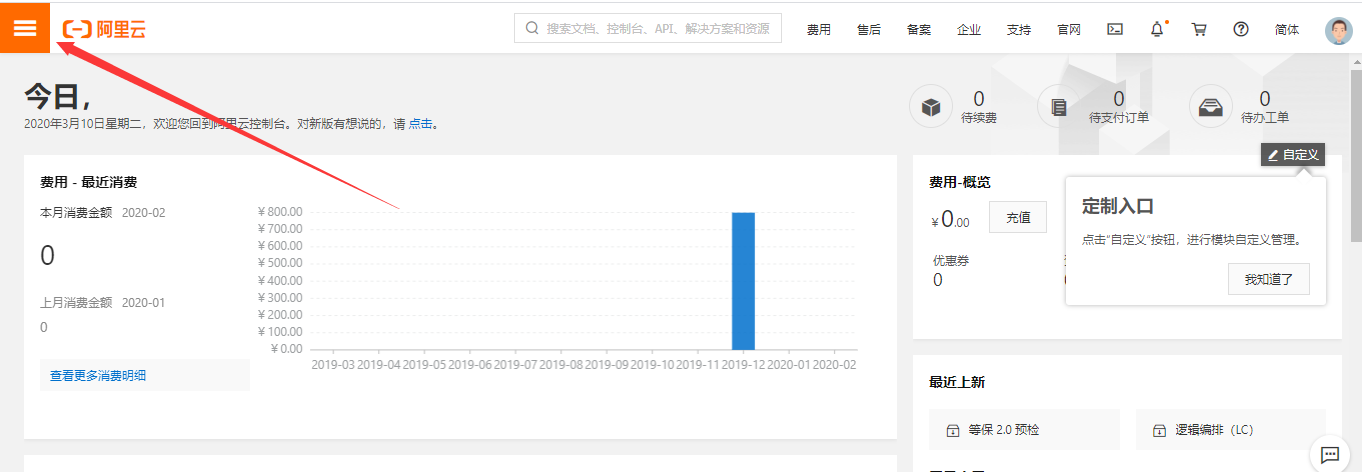Viewport: 1362px width, 472px height.
Task: Click the 优惠券 label
Action: 951,261
